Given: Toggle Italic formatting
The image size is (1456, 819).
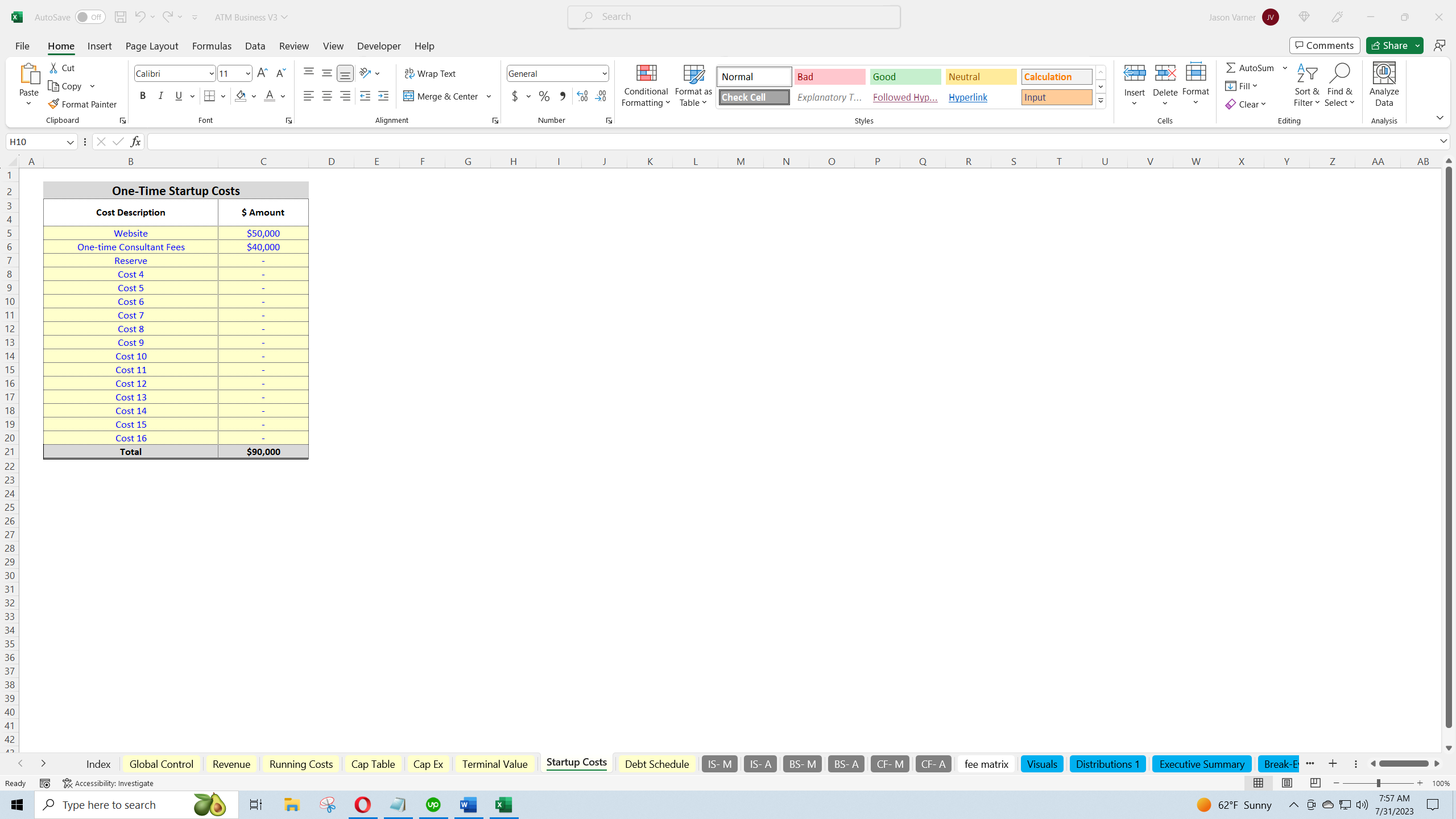Looking at the screenshot, I should (161, 96).
